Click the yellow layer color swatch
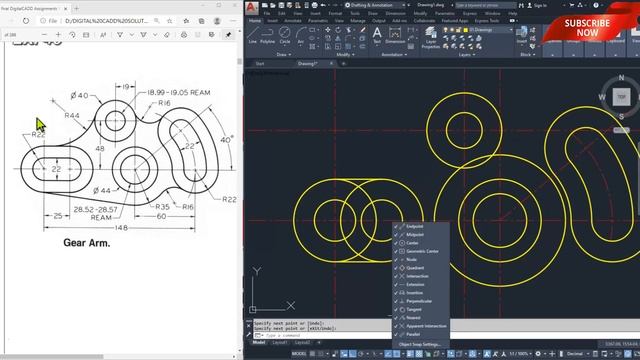The height and width of the screenshot is (360, 640). point(466,30)
